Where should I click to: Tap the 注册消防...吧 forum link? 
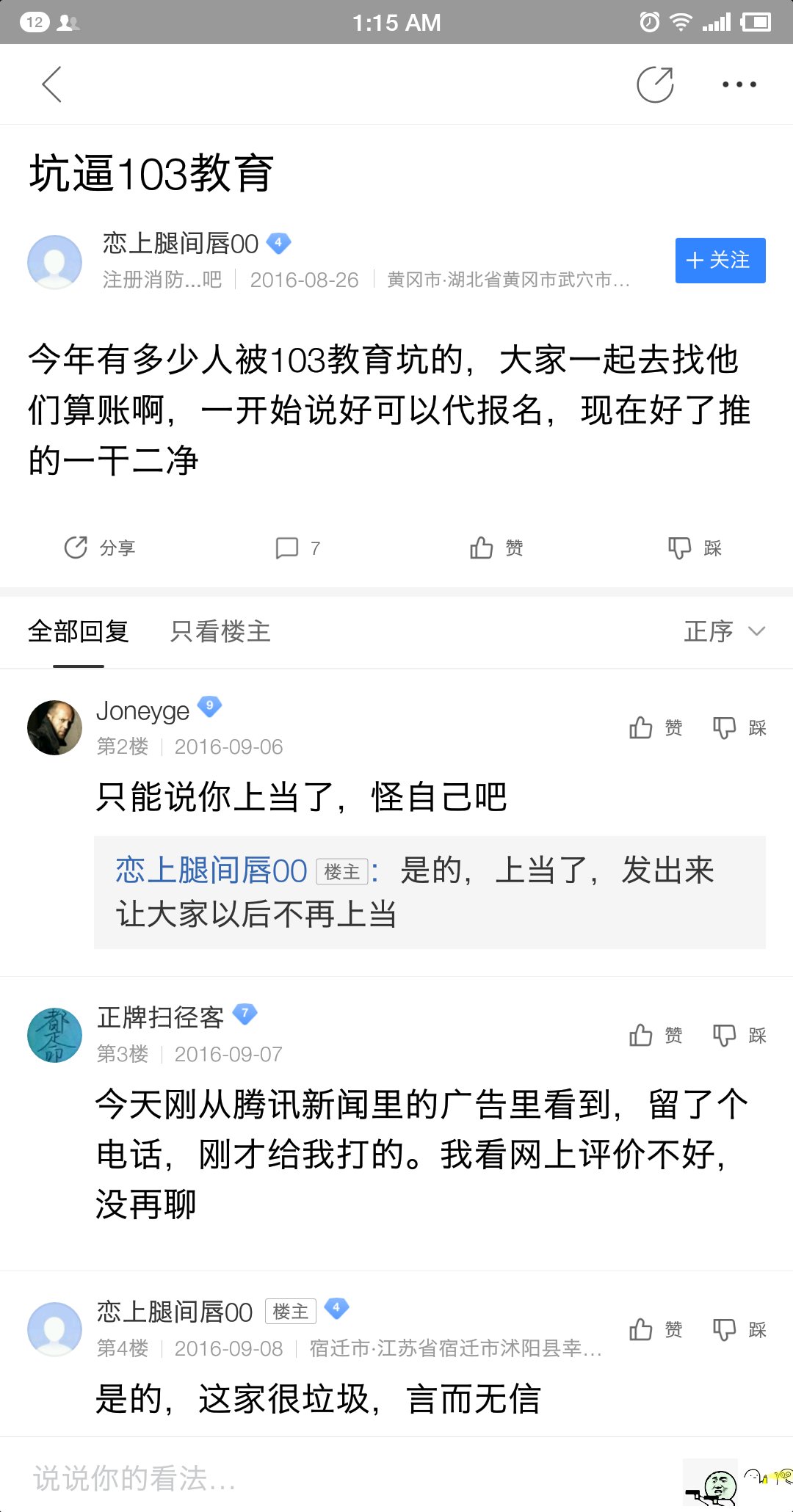coord(162,280)
